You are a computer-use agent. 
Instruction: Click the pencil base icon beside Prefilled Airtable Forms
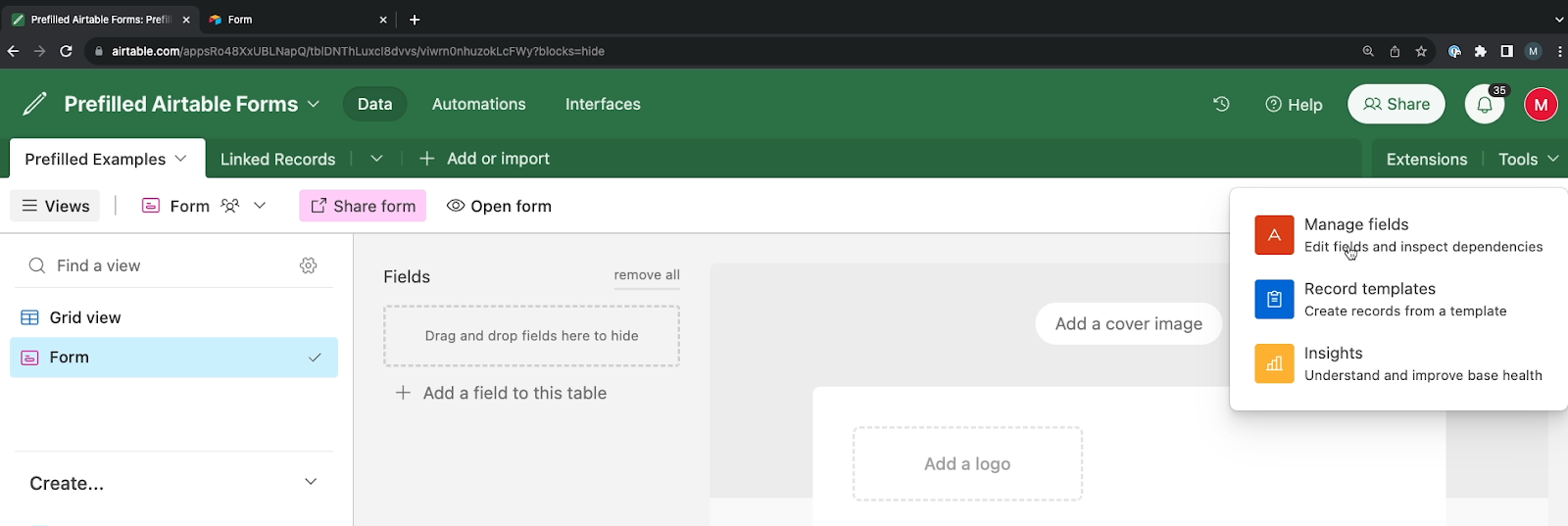34,103
